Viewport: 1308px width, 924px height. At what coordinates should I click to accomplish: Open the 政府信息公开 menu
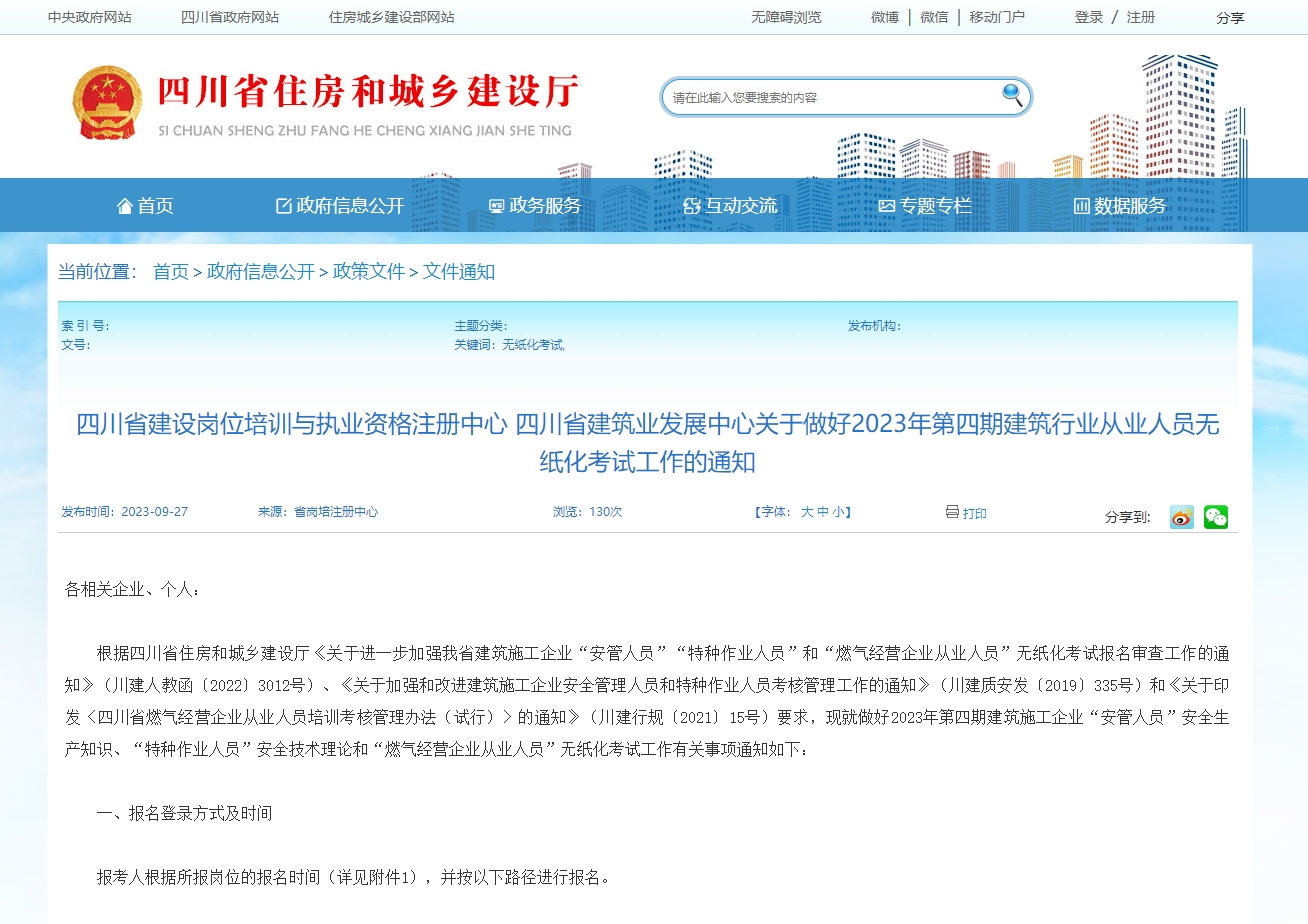point(338,205)
